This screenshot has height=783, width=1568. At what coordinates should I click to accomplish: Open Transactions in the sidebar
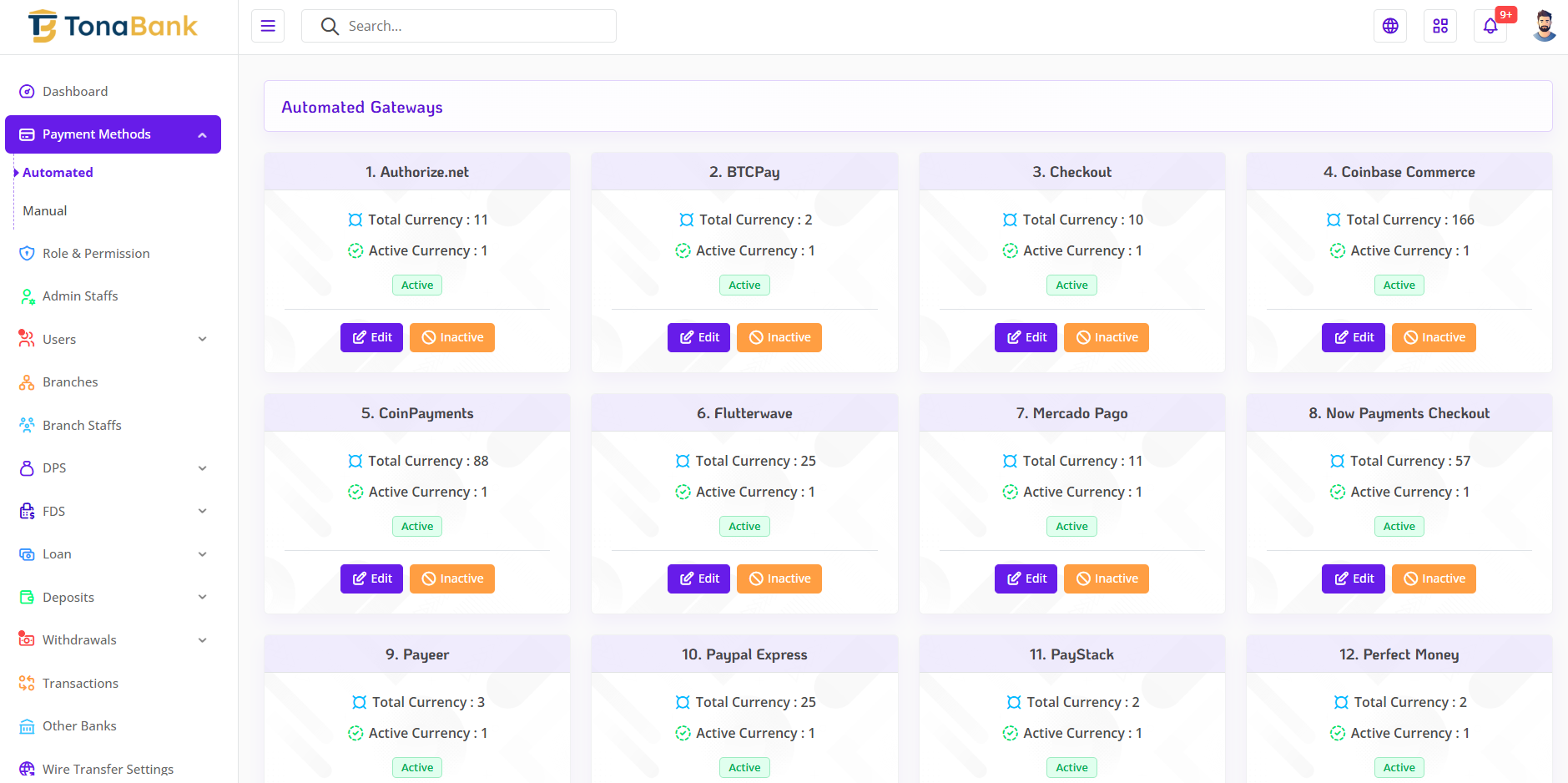pos(80,684)
